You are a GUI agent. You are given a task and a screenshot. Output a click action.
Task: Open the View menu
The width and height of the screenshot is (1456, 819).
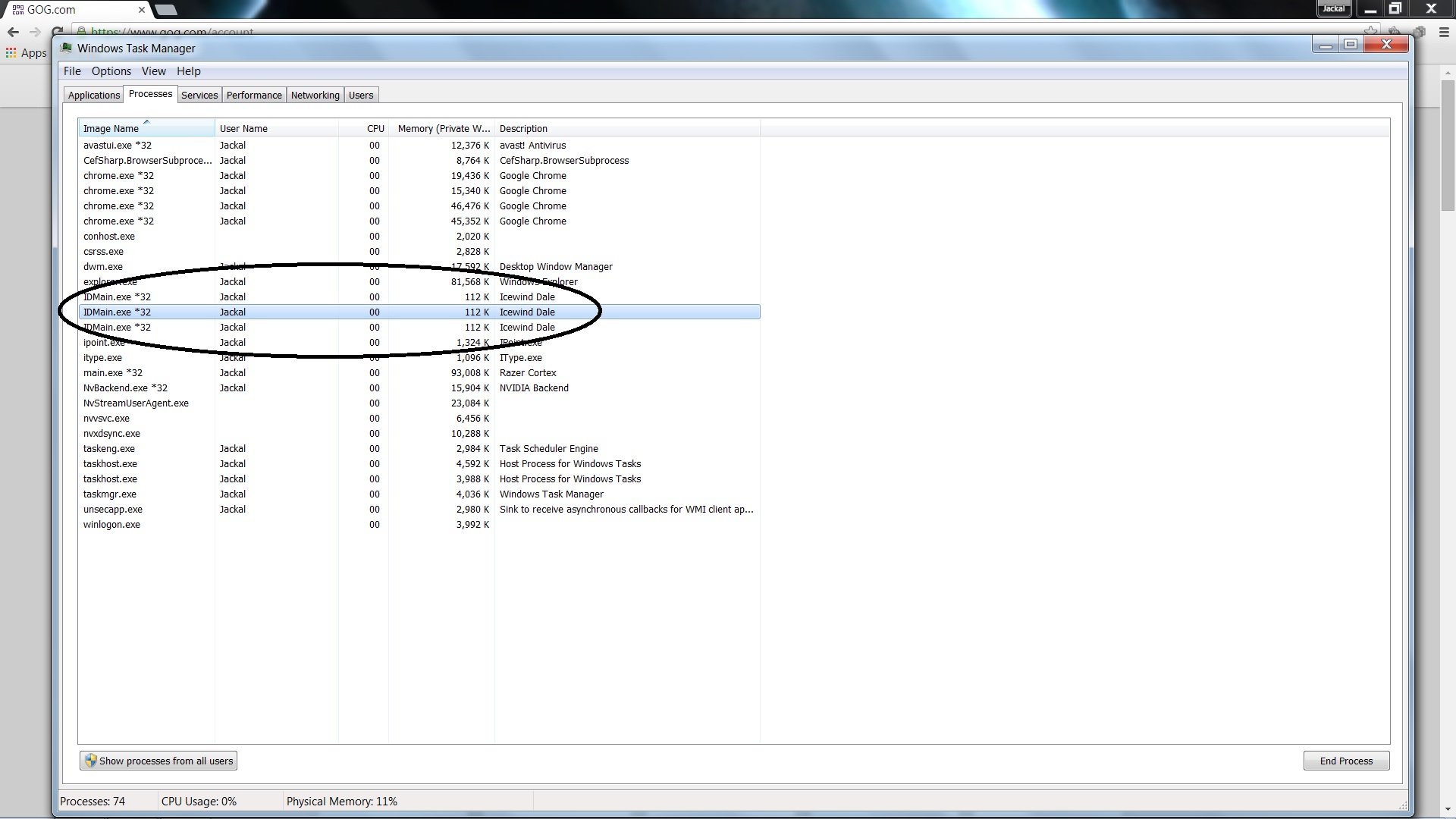pyautogui.click(x=153, y=71)
